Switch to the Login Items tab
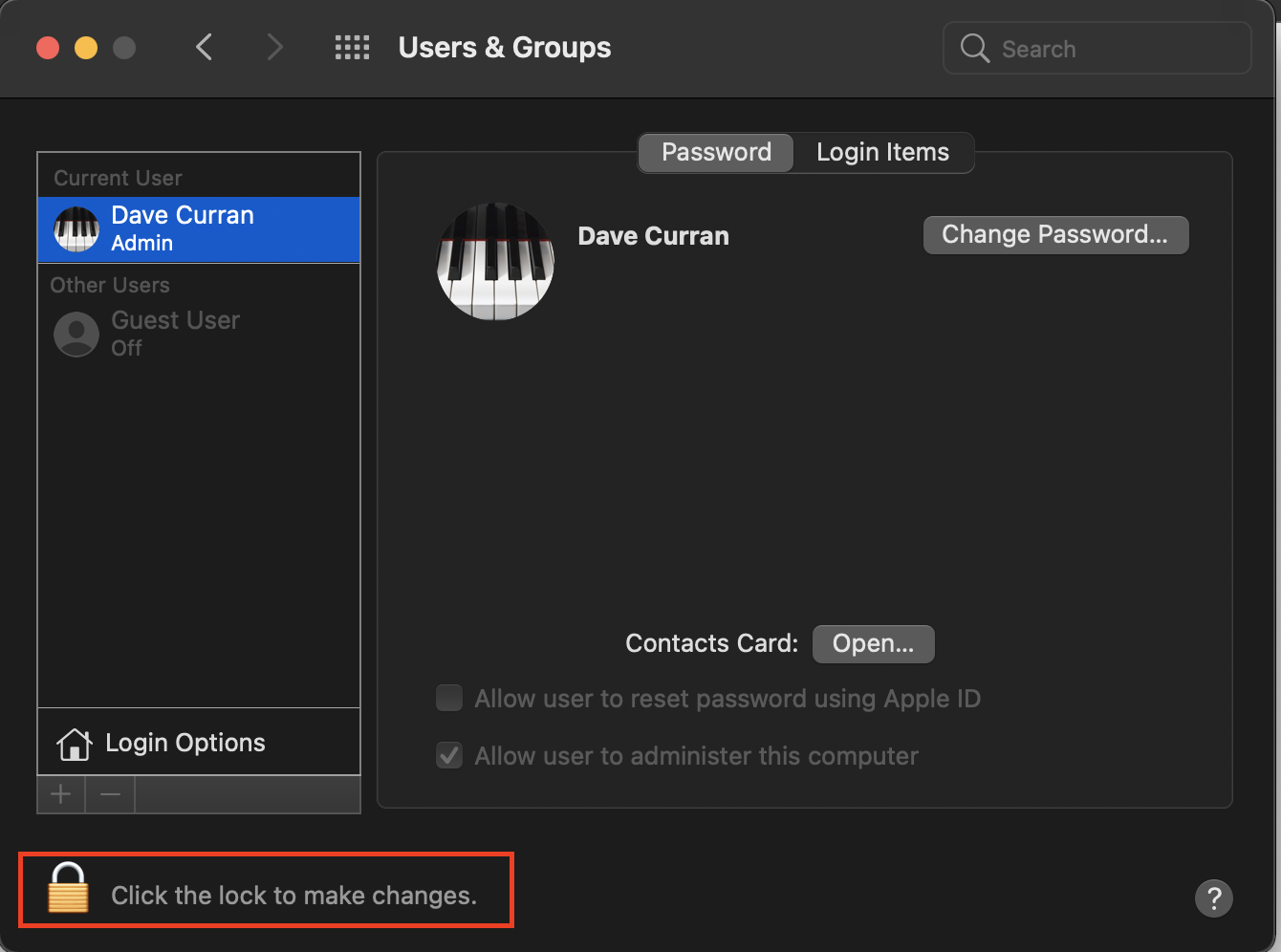 coord(882,153)
